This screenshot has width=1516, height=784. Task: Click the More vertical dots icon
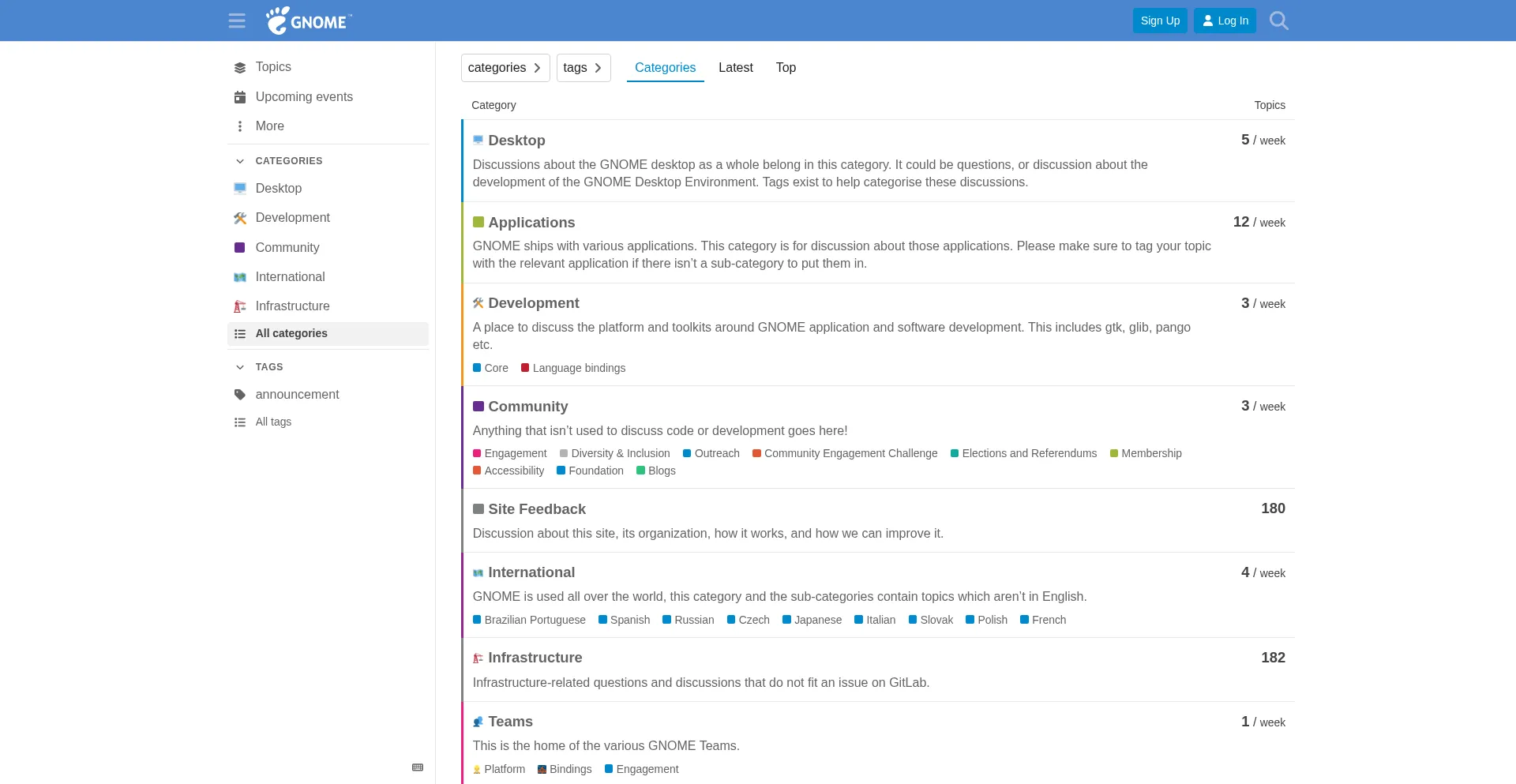pos(240,126)
